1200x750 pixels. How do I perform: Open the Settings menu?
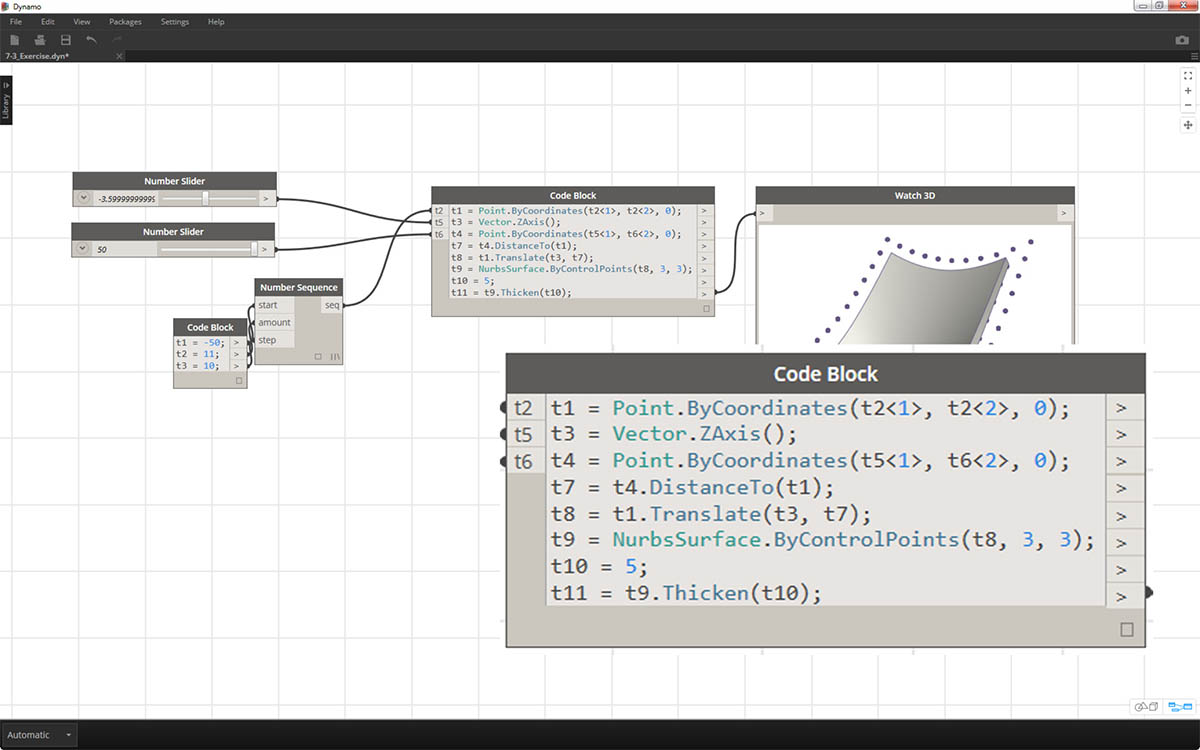pos(174,21)
